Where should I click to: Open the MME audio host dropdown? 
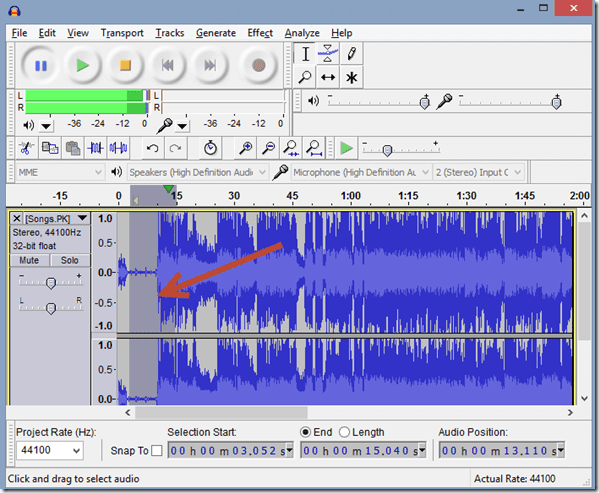pos(60,172)
